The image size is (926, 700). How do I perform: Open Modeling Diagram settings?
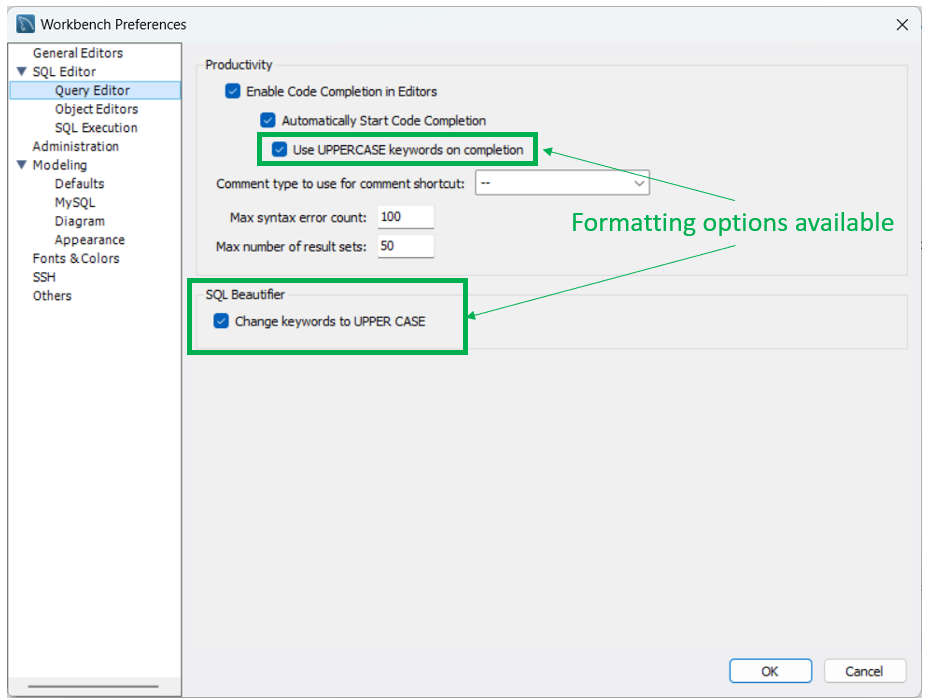[x=80, y=221]
